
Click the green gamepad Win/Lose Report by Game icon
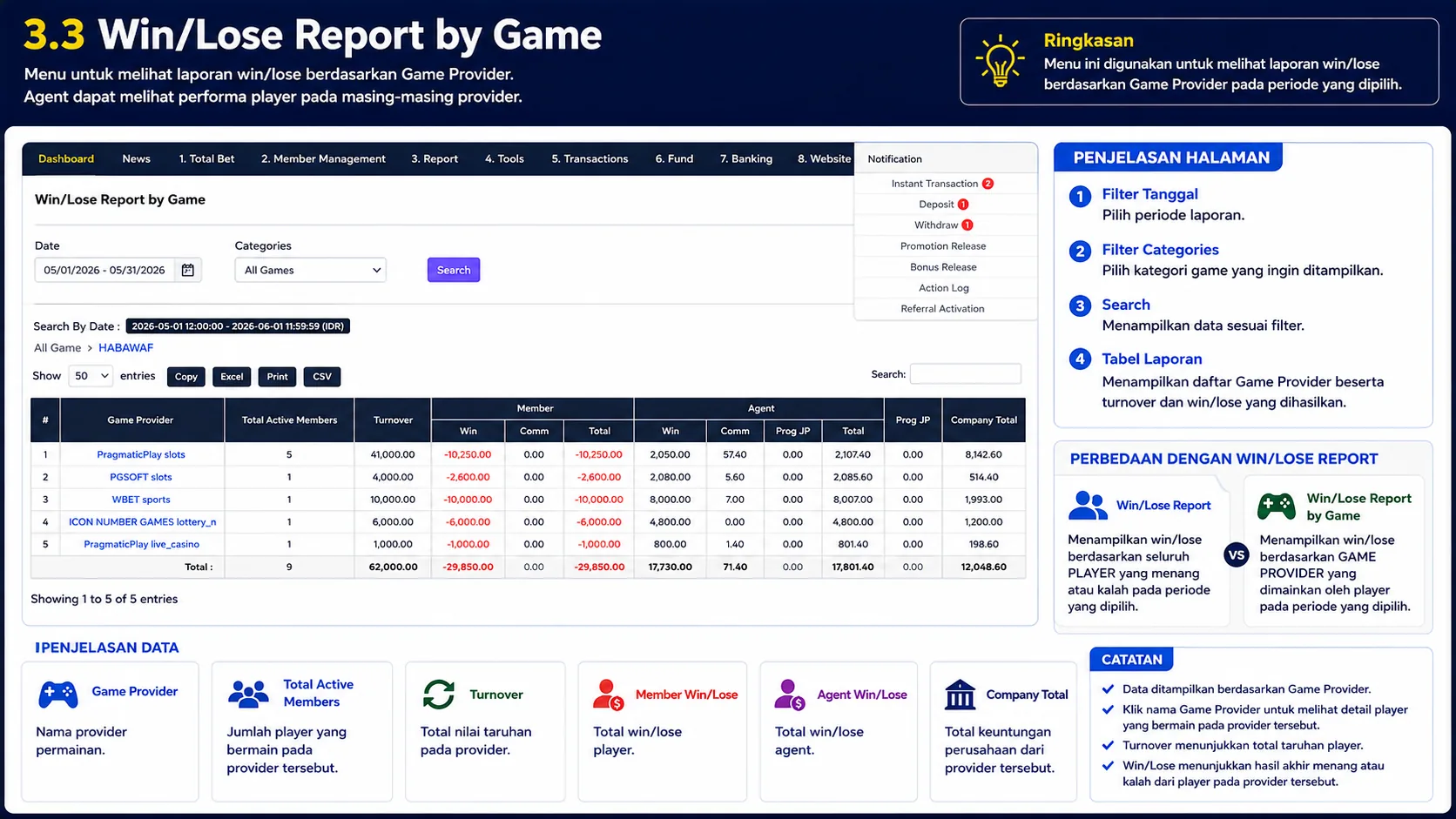1277,506
